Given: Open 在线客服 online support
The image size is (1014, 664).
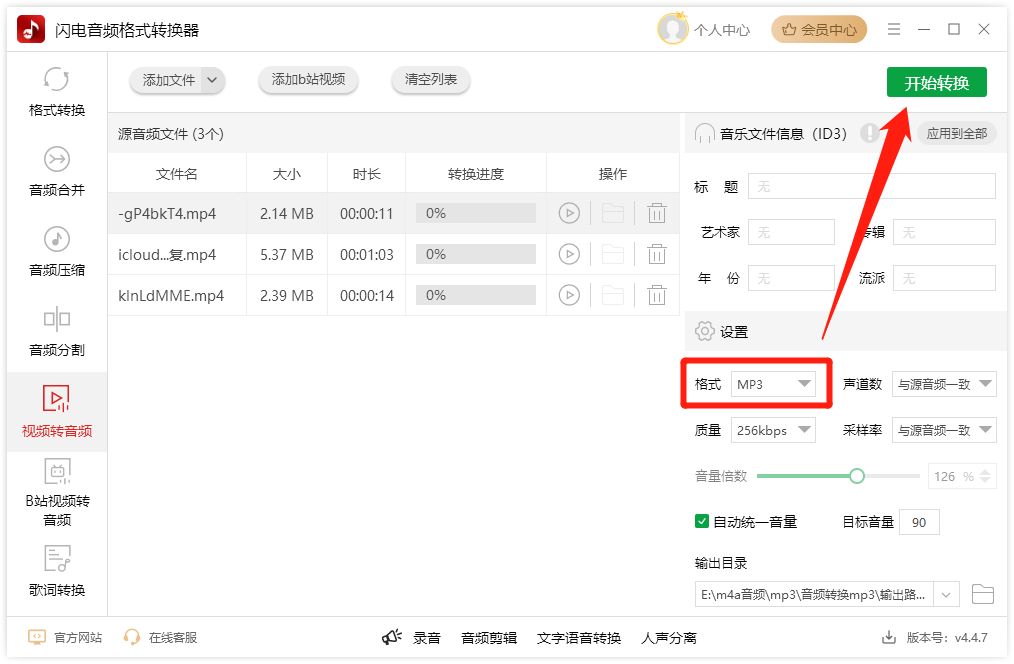Looking at the screenshot, I should [x=160, y=638].
